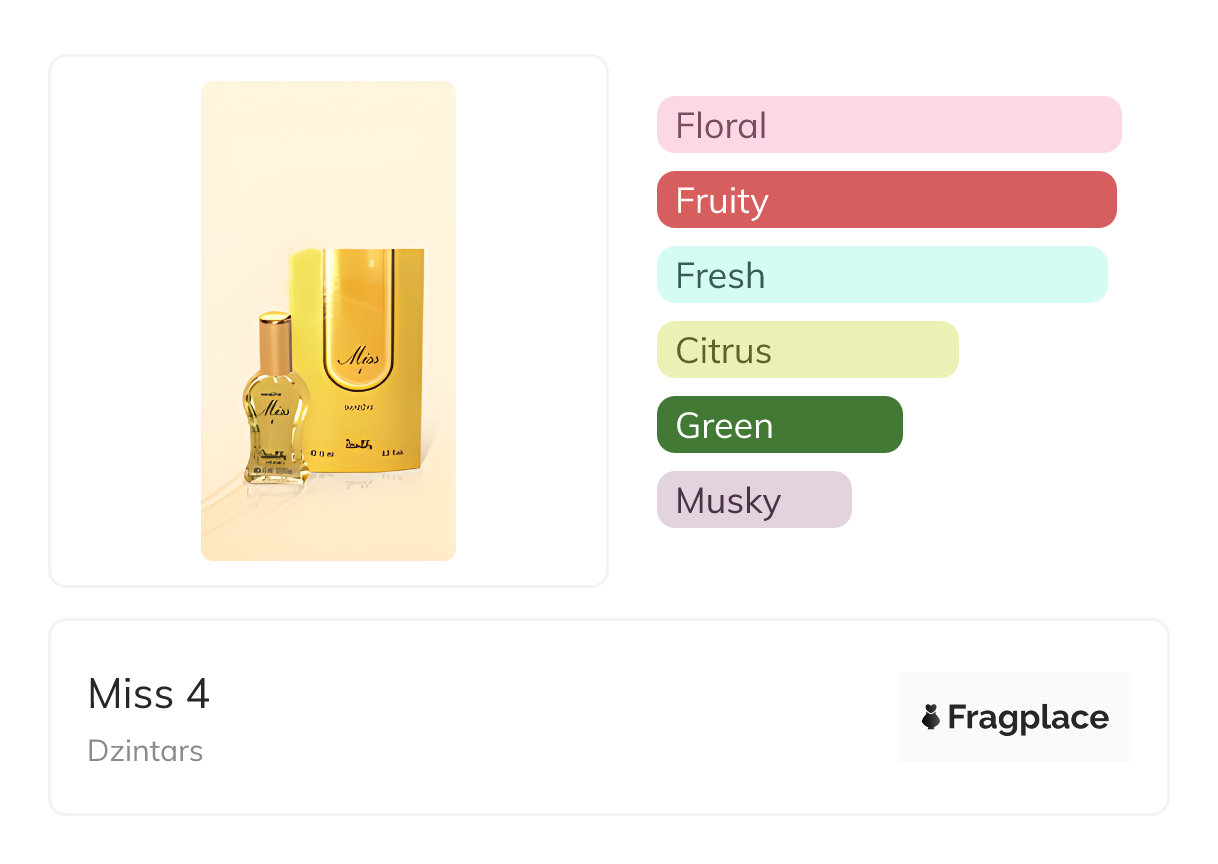
Task: Click the Miss label on the glass bottle
Action: (x=274, y=410)
